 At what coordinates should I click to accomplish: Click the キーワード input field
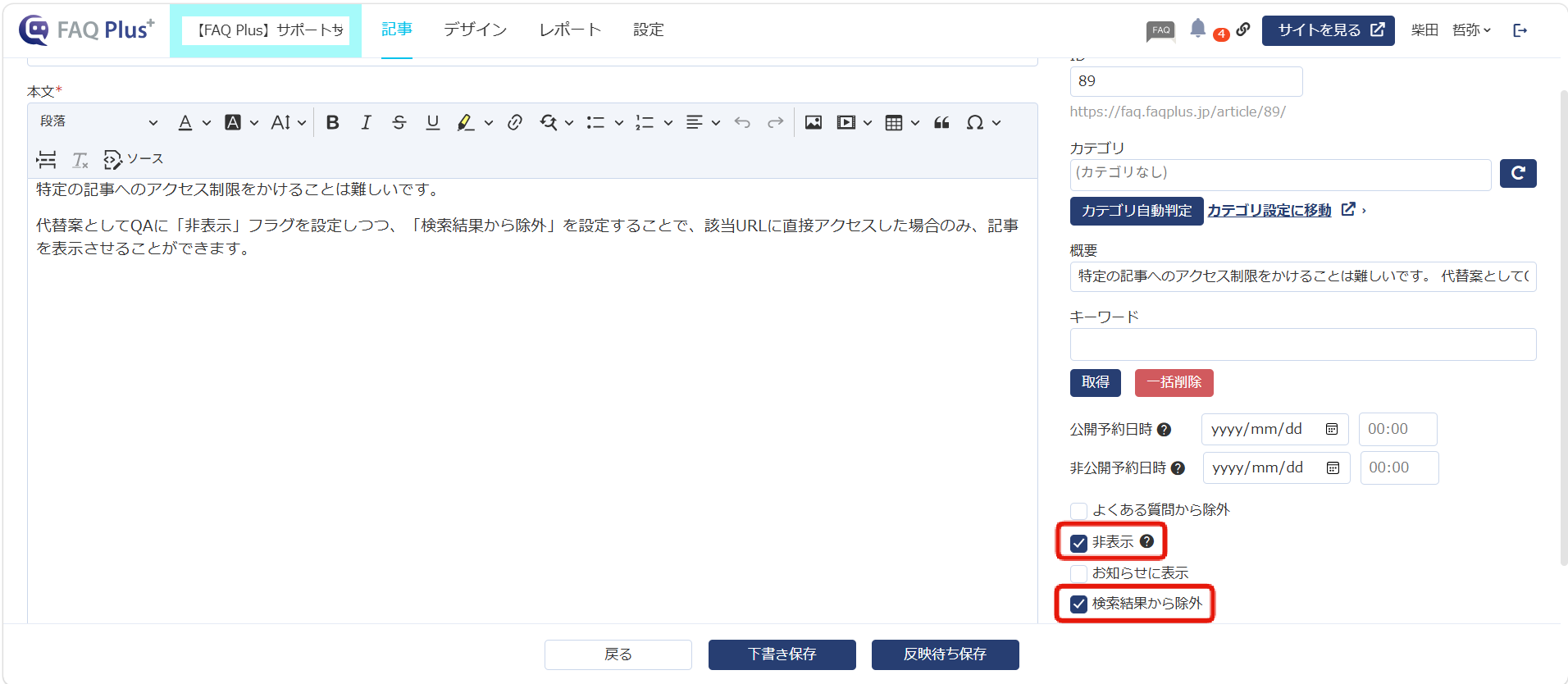coord(1303,344)
